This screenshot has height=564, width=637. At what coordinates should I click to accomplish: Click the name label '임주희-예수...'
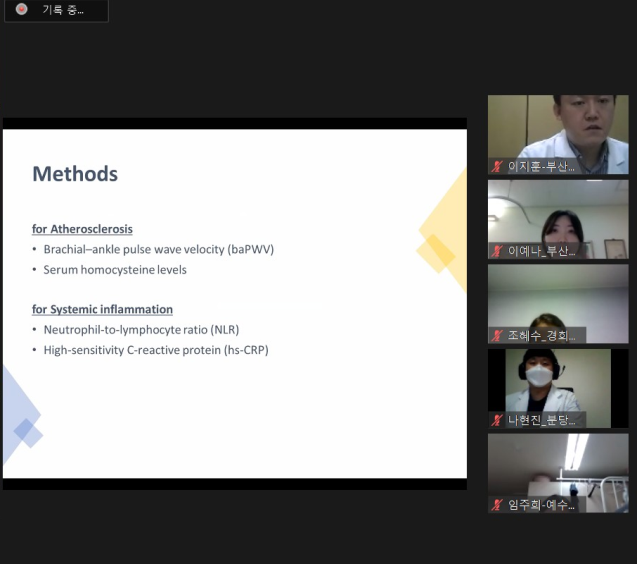(542, 505)
